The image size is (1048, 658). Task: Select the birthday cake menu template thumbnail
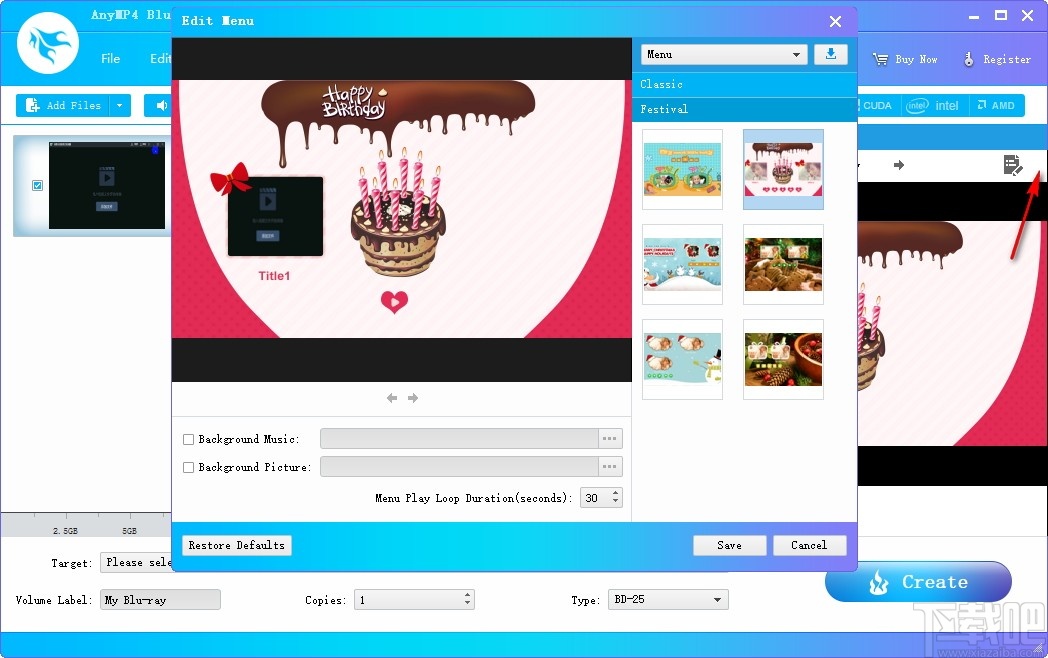tap(783, 169)
